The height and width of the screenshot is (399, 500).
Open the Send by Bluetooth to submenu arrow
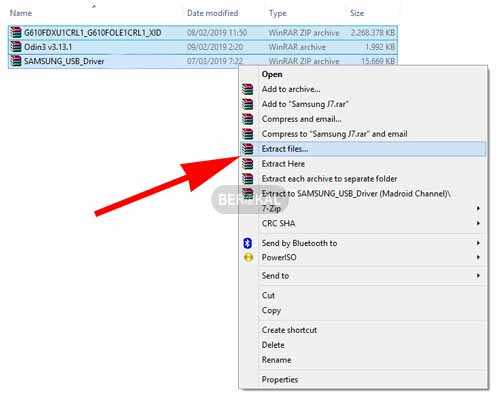pos(478,243)
